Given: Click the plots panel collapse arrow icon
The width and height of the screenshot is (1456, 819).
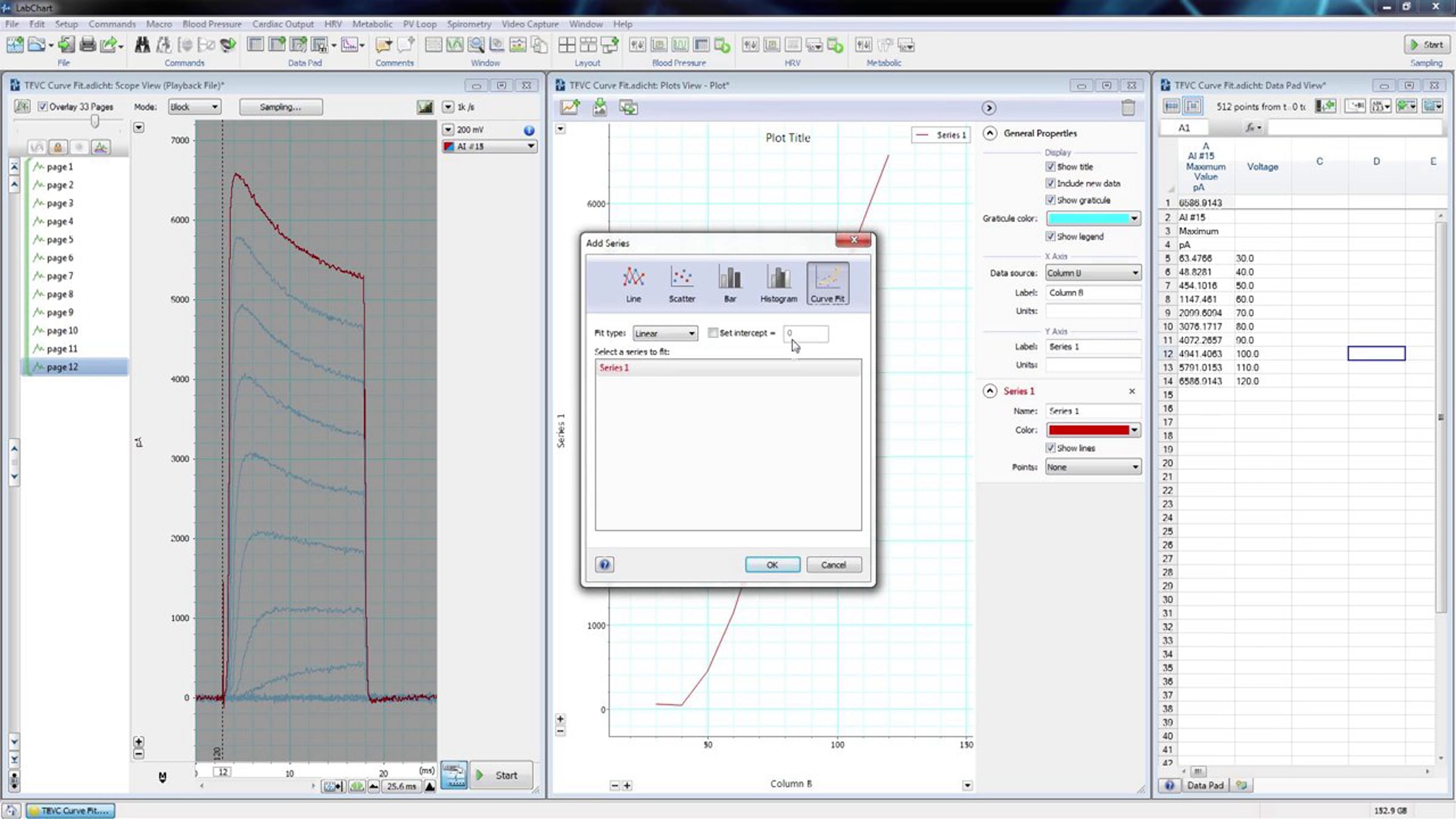Looking at the screenshot, I should click(989, 108).
